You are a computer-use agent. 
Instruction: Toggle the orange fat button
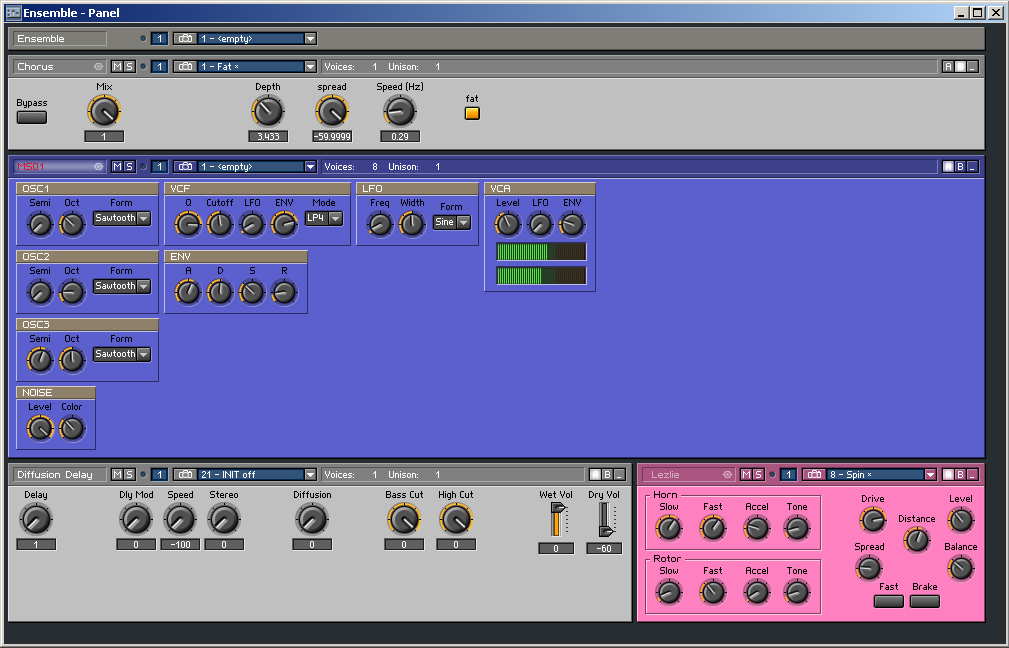point(472,113)
